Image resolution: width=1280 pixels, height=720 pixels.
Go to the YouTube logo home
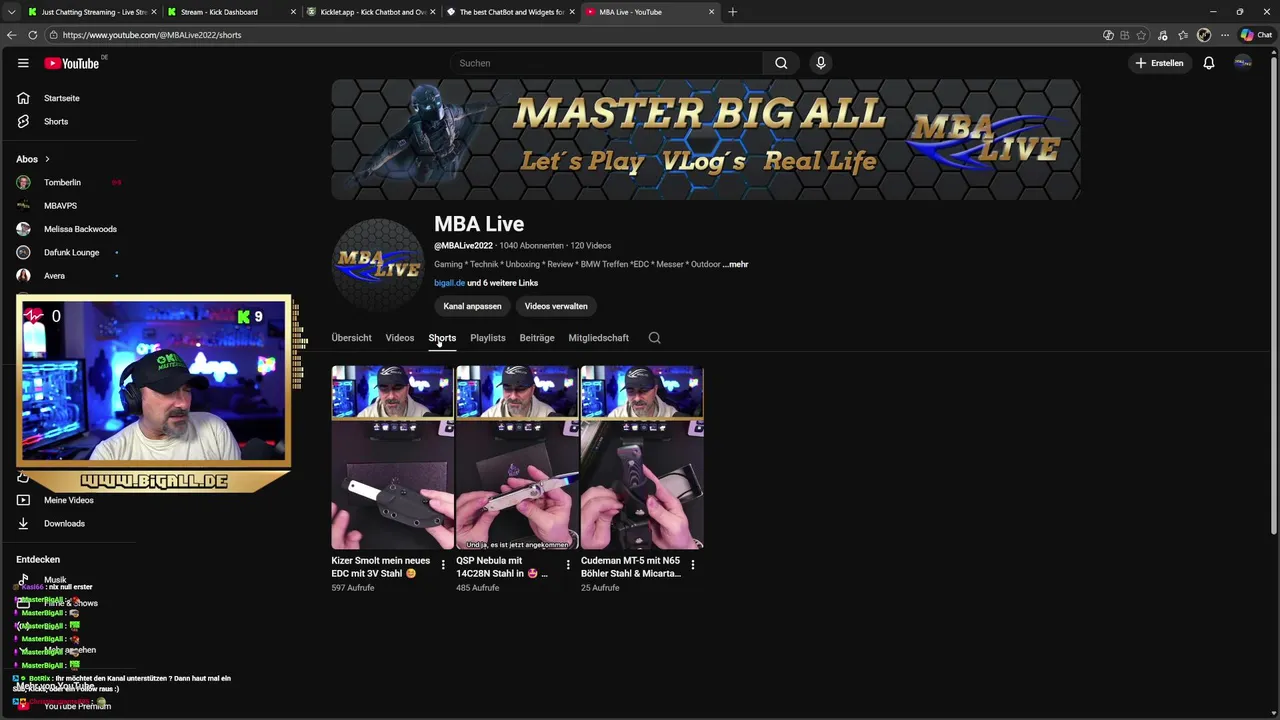tap(71, 63)
